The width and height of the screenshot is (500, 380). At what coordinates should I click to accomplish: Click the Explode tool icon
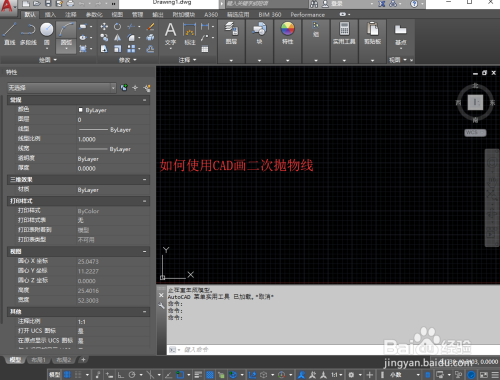pyautogui.click(x=150, y=38)
